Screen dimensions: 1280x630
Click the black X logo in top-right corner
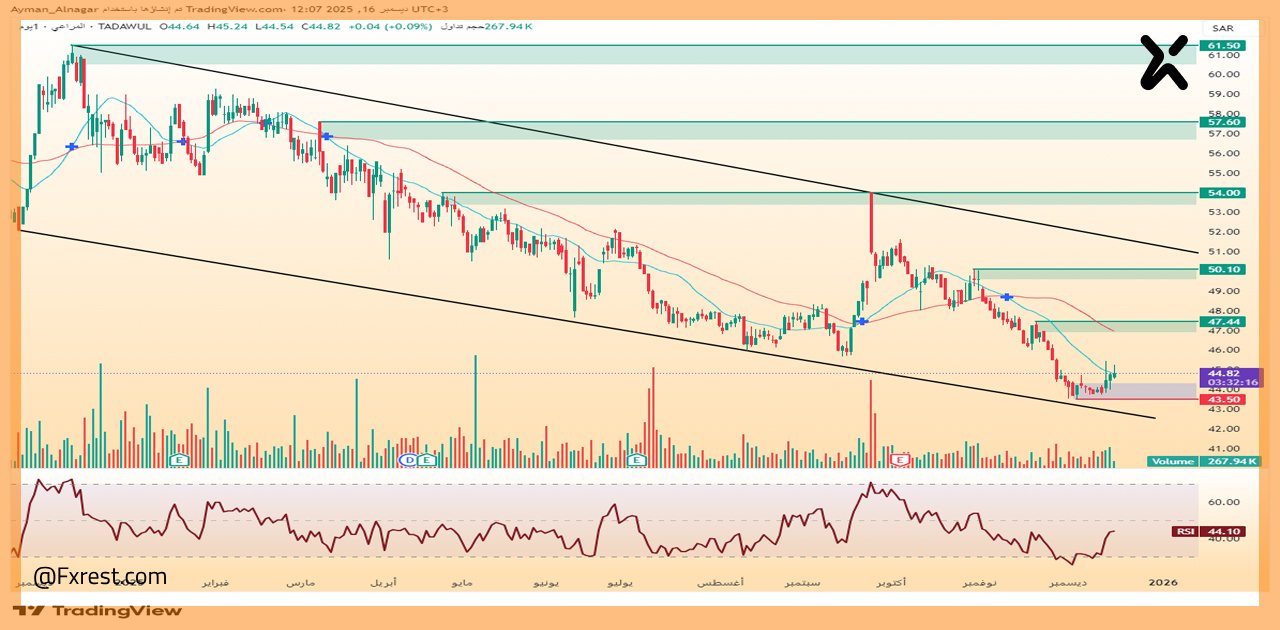pos(1164,62)
